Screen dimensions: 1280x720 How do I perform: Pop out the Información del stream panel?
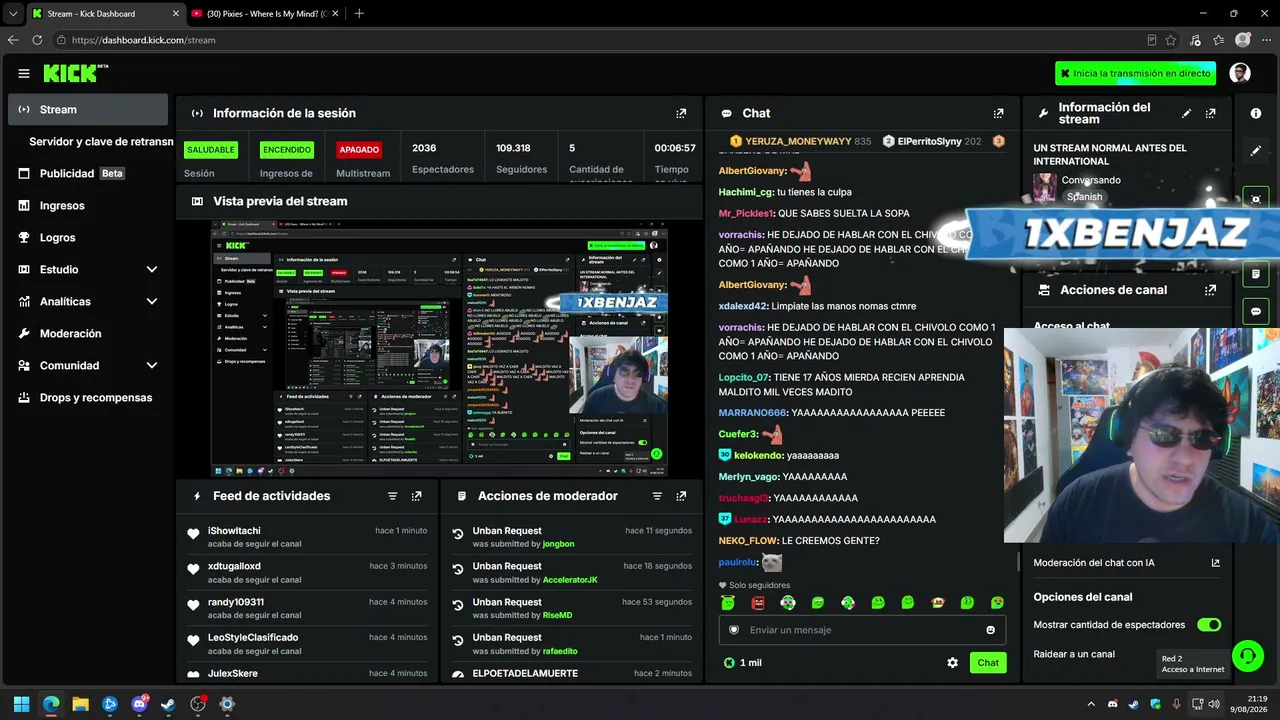1211,113
